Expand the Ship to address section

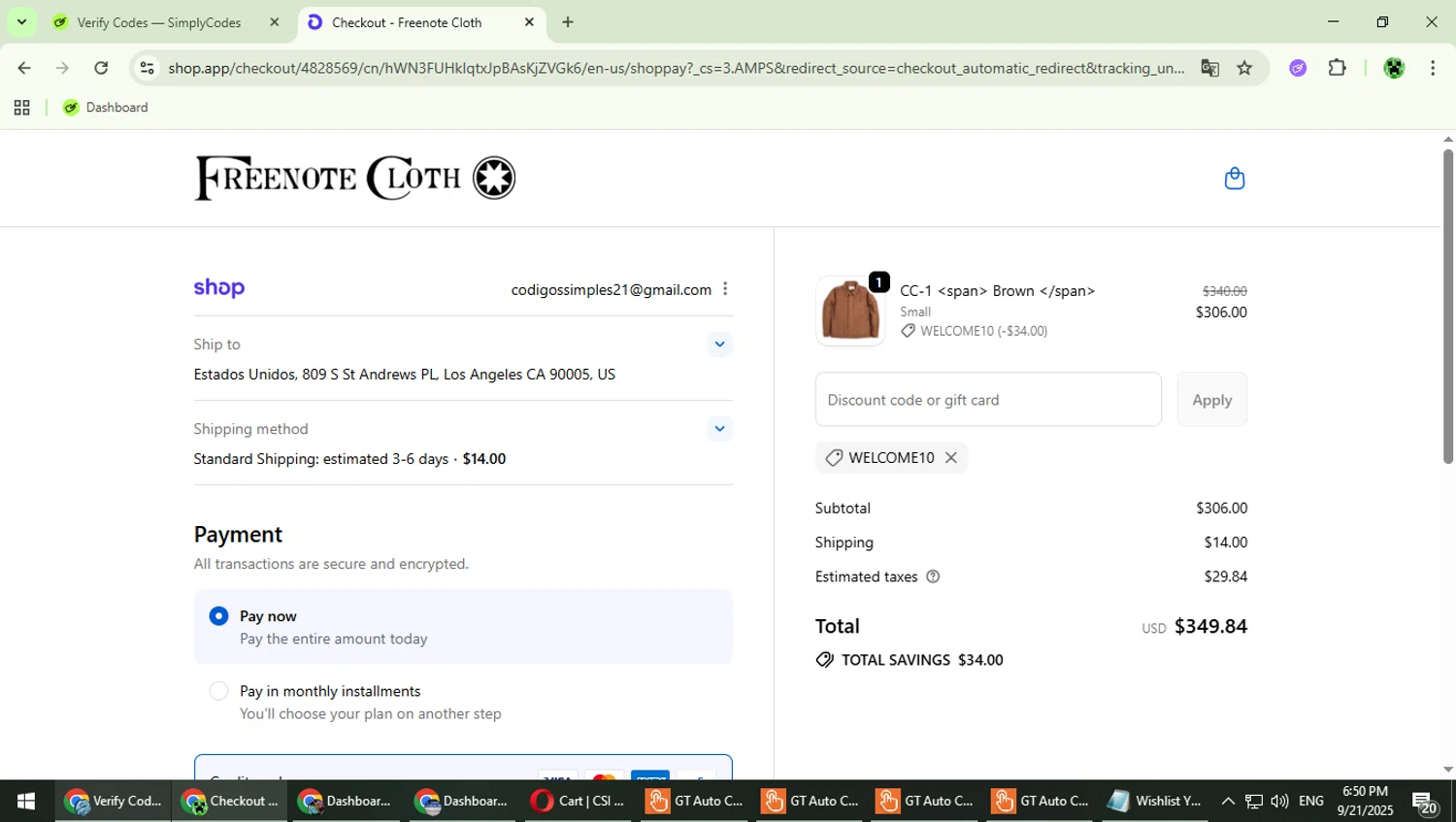point(719,344)
